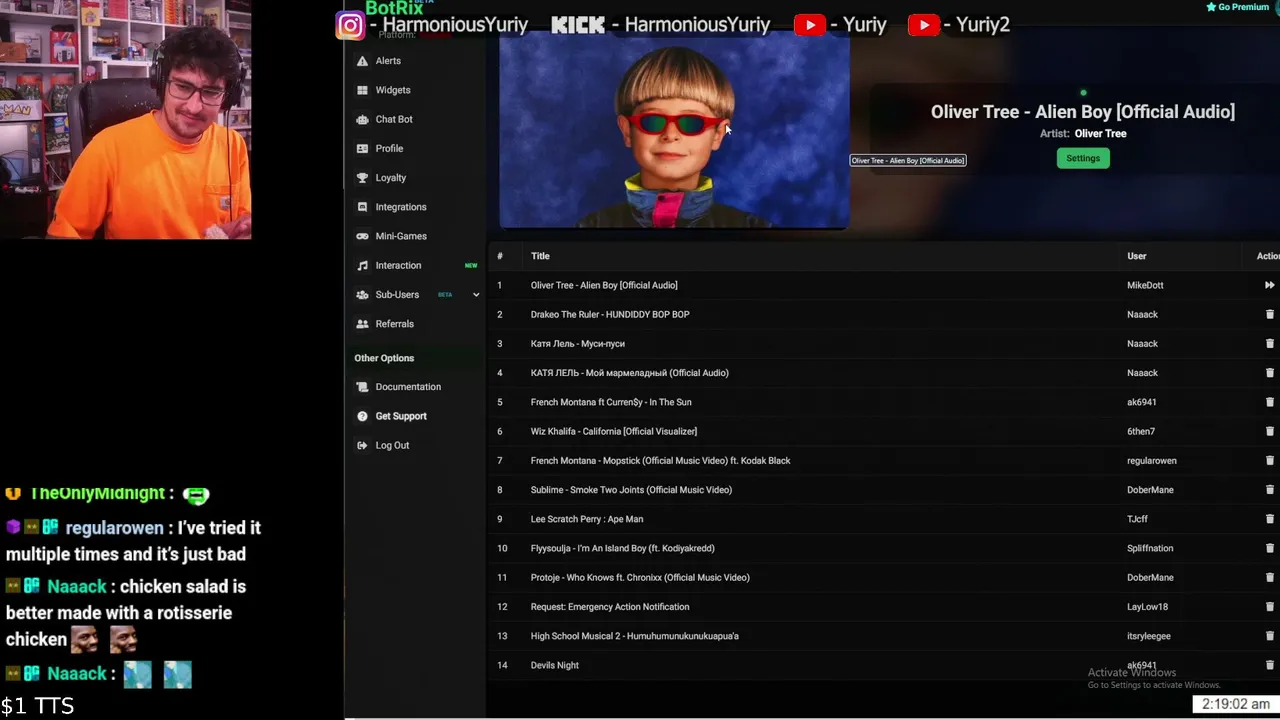The image size is (1280, 720).
Task: Select 'Sublime - Smoke Two Joints' title text
Action: pos(631,490)
